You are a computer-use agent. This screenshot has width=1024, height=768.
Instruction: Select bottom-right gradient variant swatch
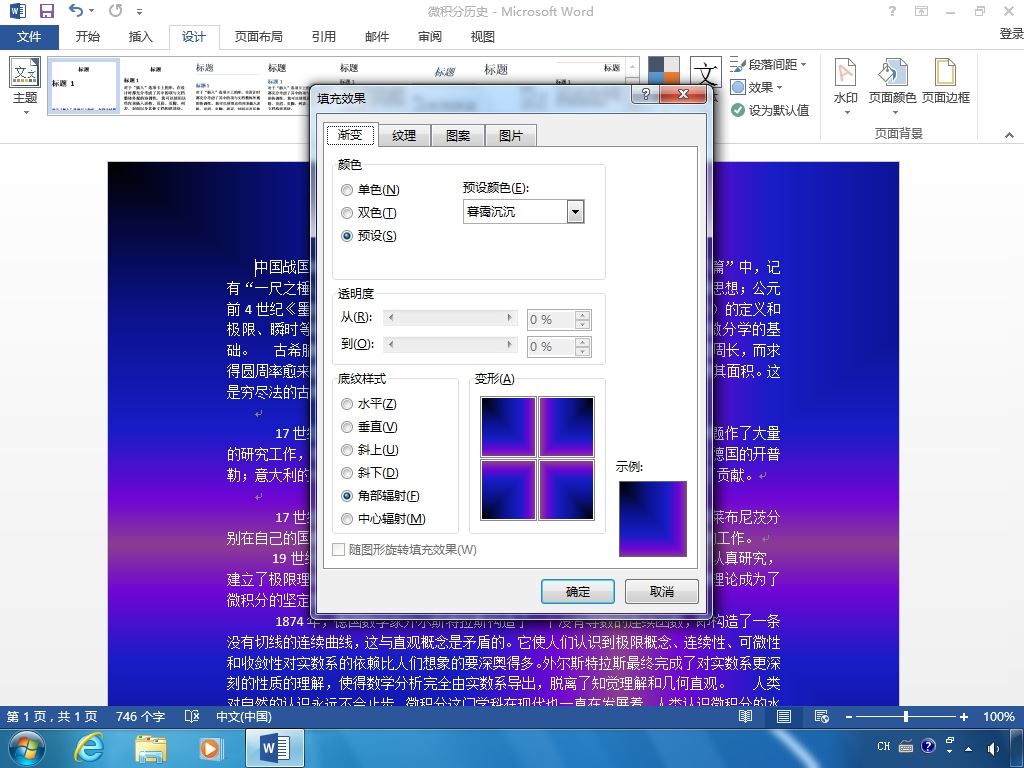[x=566, y=490]
